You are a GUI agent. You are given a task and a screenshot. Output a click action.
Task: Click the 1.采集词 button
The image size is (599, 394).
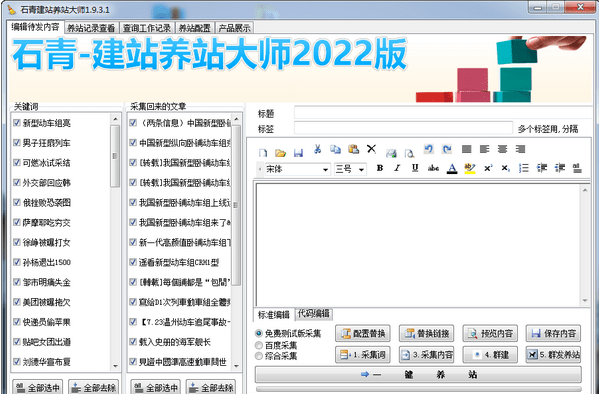tap(363, 355)
